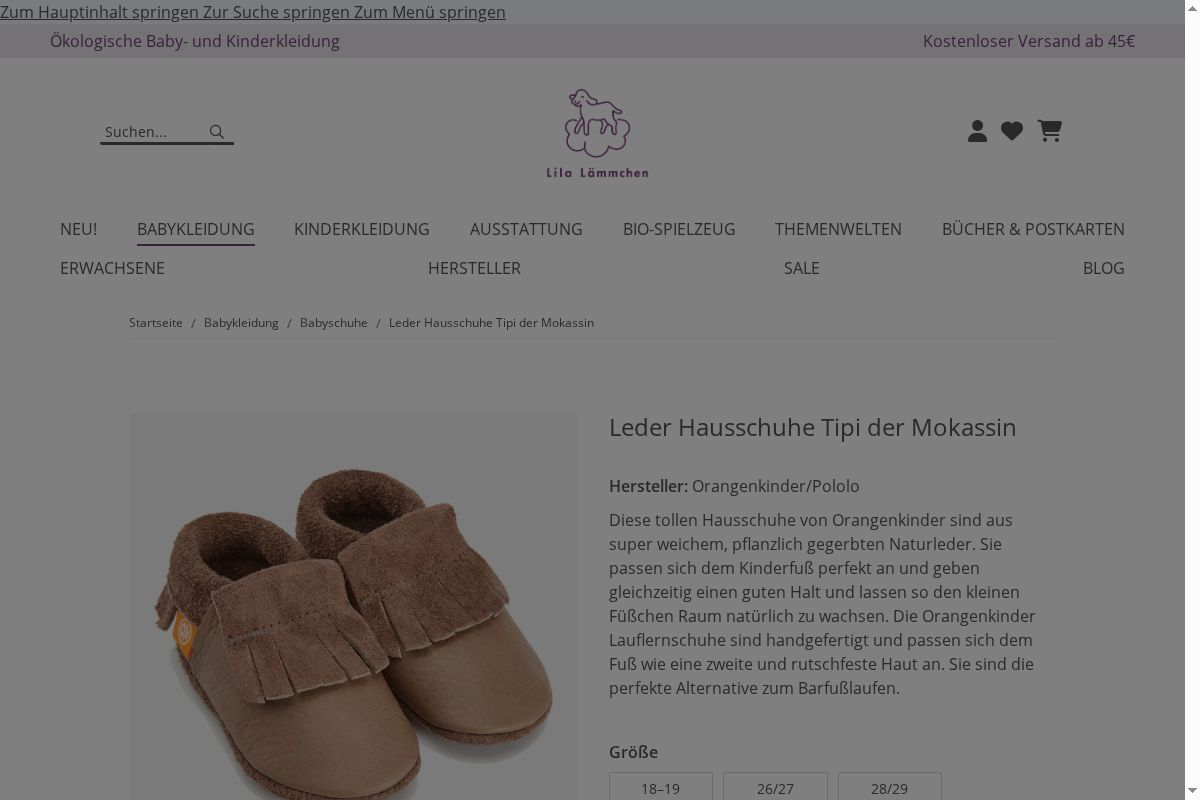Screen dimensions: 1200x800
Task: Select size 18–19
Action: coord(661,788)
